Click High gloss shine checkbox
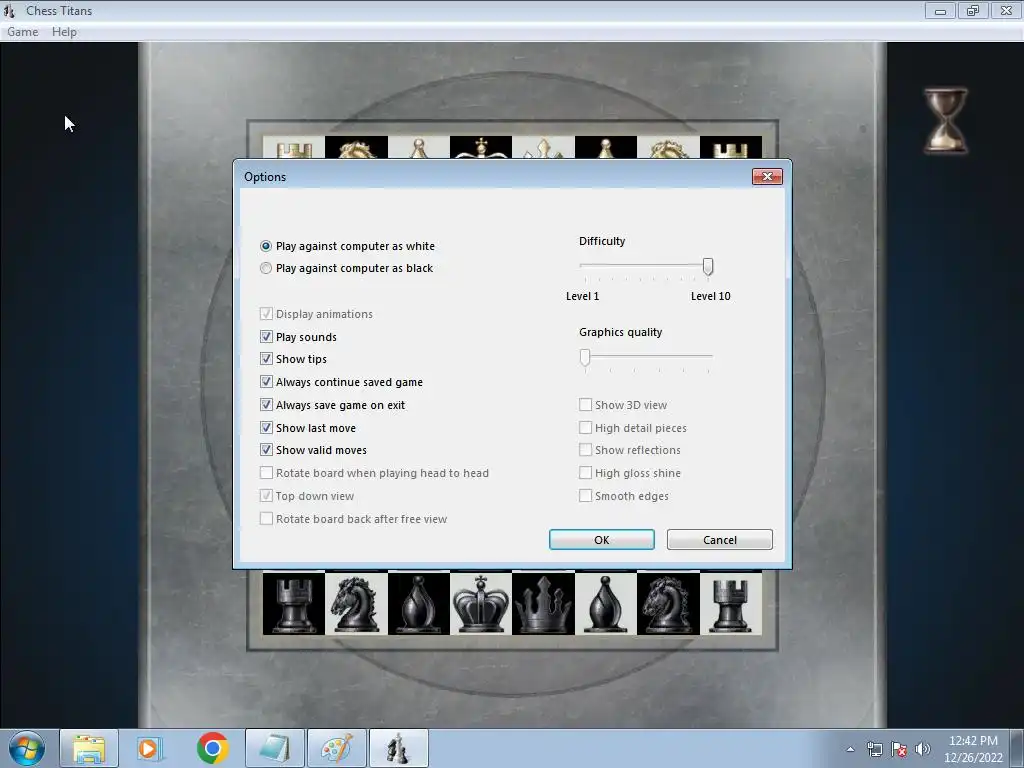Image resolution: width=1024 pixels, height=768 pixels. pyautogui.click(x=585, y=473)
